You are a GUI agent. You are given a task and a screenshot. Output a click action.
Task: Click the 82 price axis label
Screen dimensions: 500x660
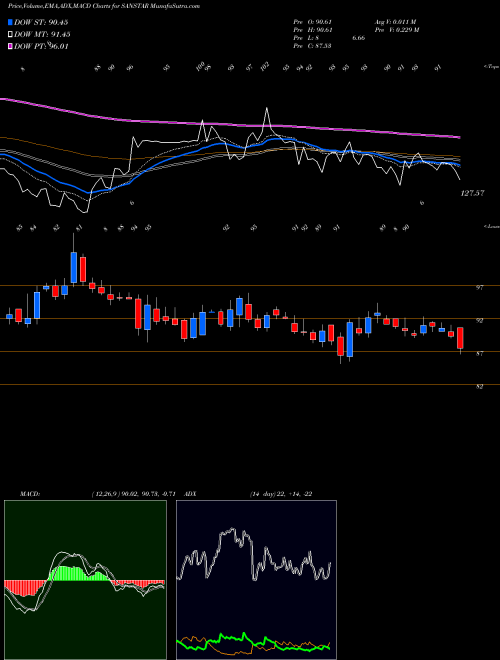(479, 386)
